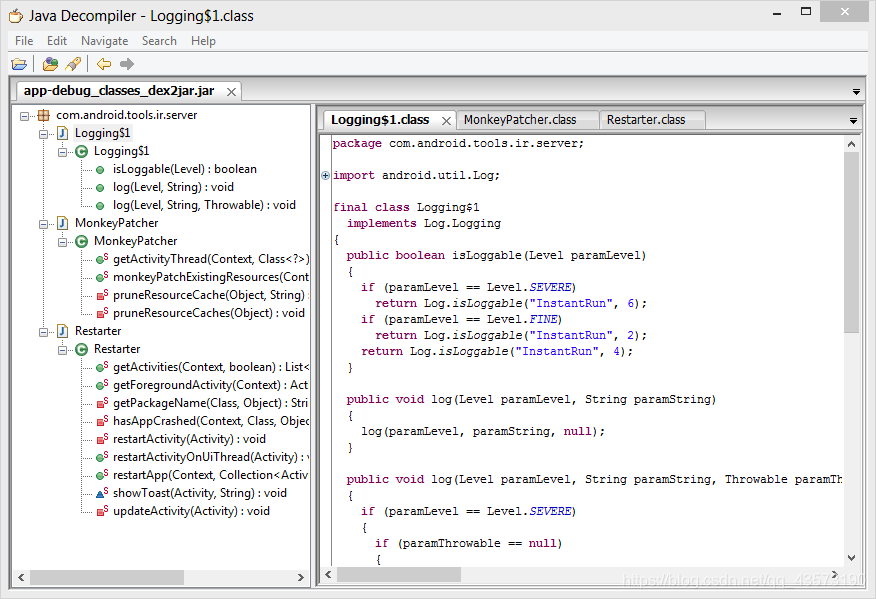This screenshot has width=876, height=599.
Task: Click the pruneResourceCache red square method icon
Action: (102, 295)
